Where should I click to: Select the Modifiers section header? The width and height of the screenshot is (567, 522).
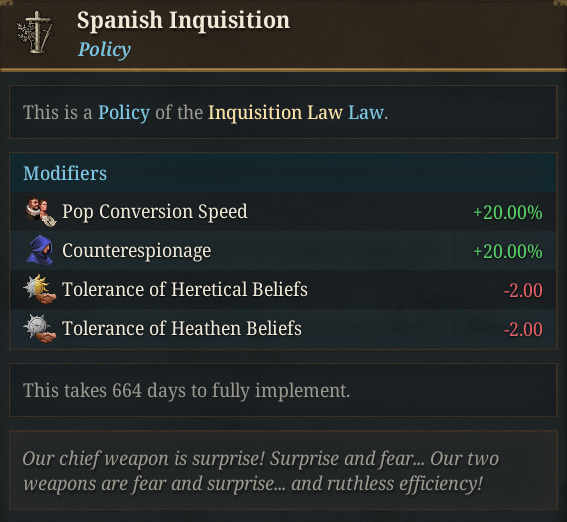(x=65, y=173)
